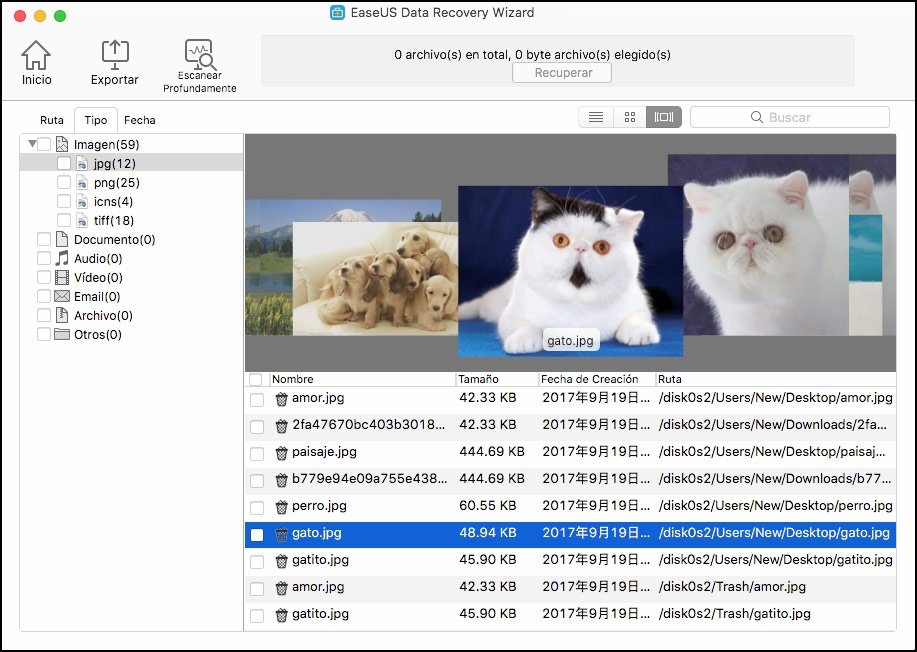Click the /disk0s2/Trash/gatito.jpg path

coord(735,613)
